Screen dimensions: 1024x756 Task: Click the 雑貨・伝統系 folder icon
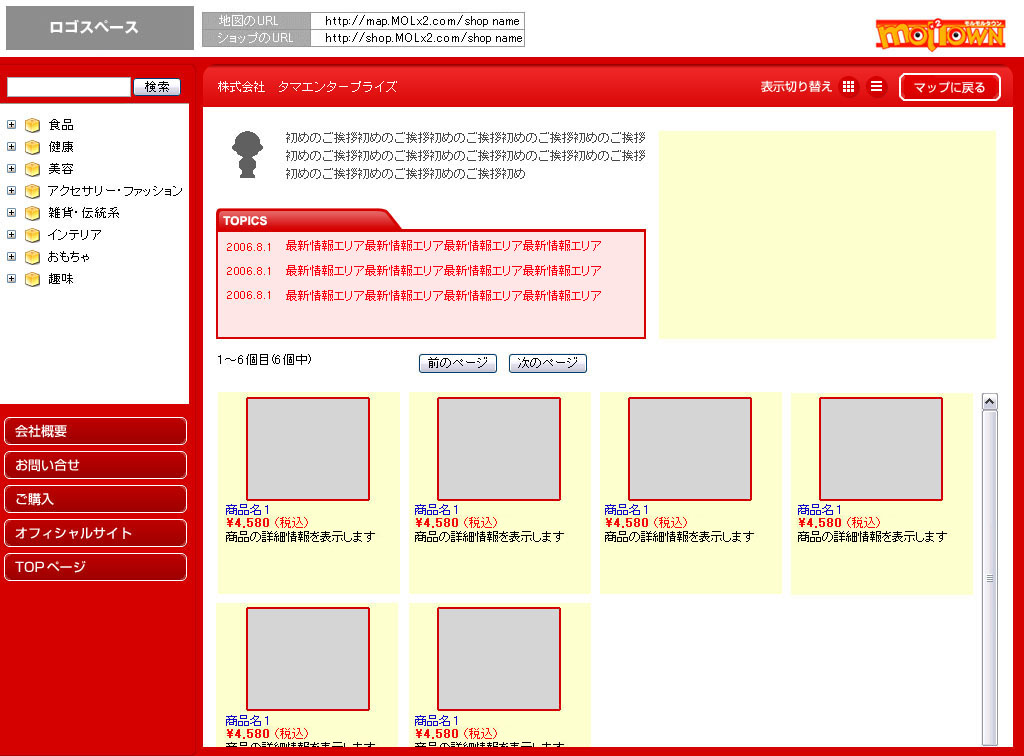coord(33,213)
